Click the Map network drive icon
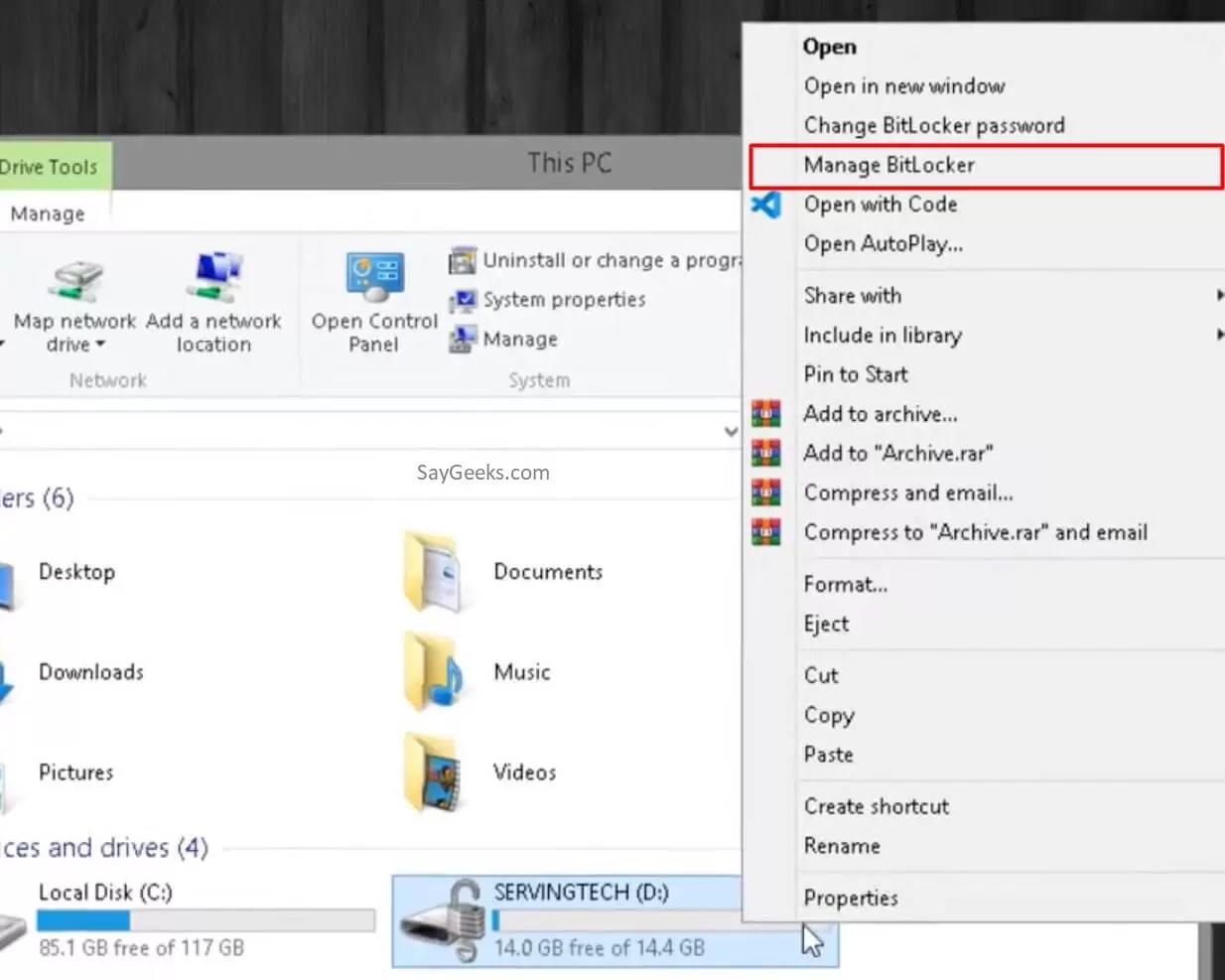The height and width of the screenshot is (980, 1225). pyautogui.click(x=75, y=282)
